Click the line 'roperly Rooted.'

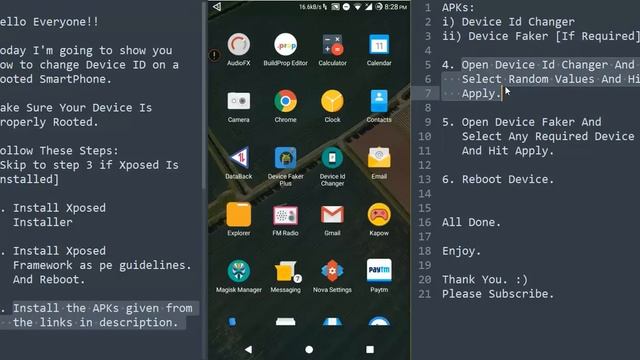click(49, 122)
